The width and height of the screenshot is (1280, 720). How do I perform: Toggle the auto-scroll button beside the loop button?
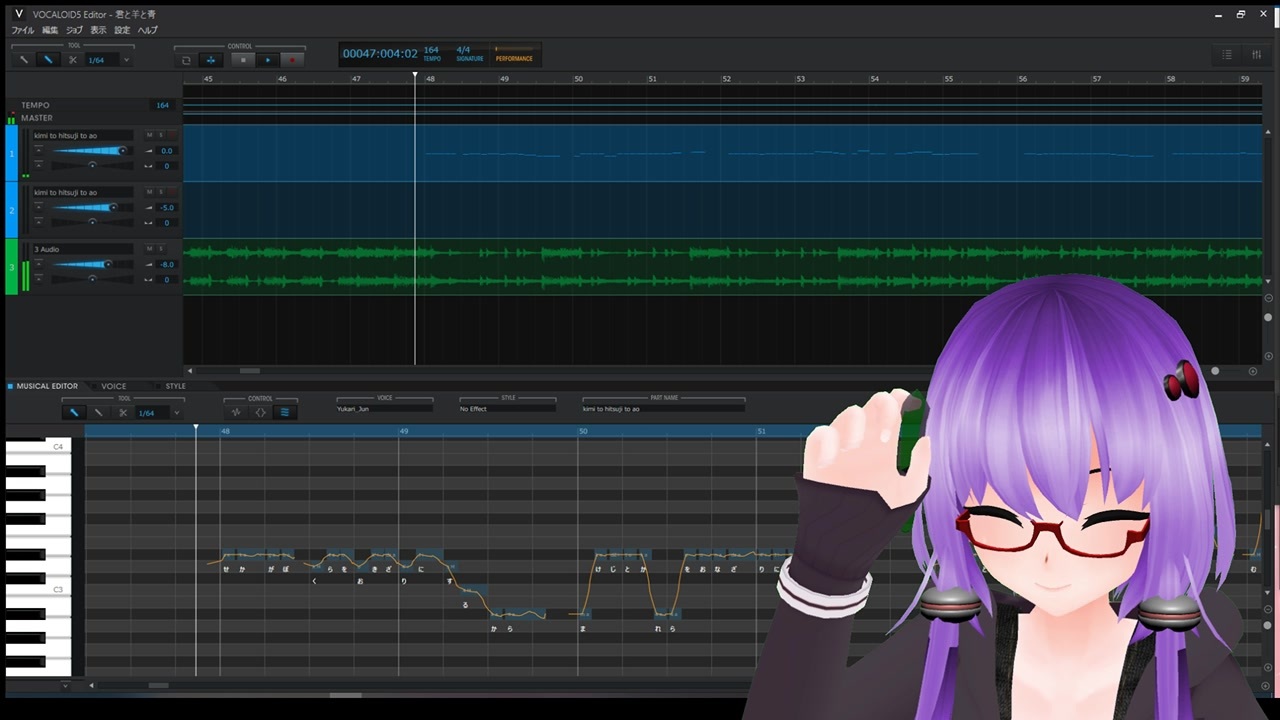(x=211, y=60)
